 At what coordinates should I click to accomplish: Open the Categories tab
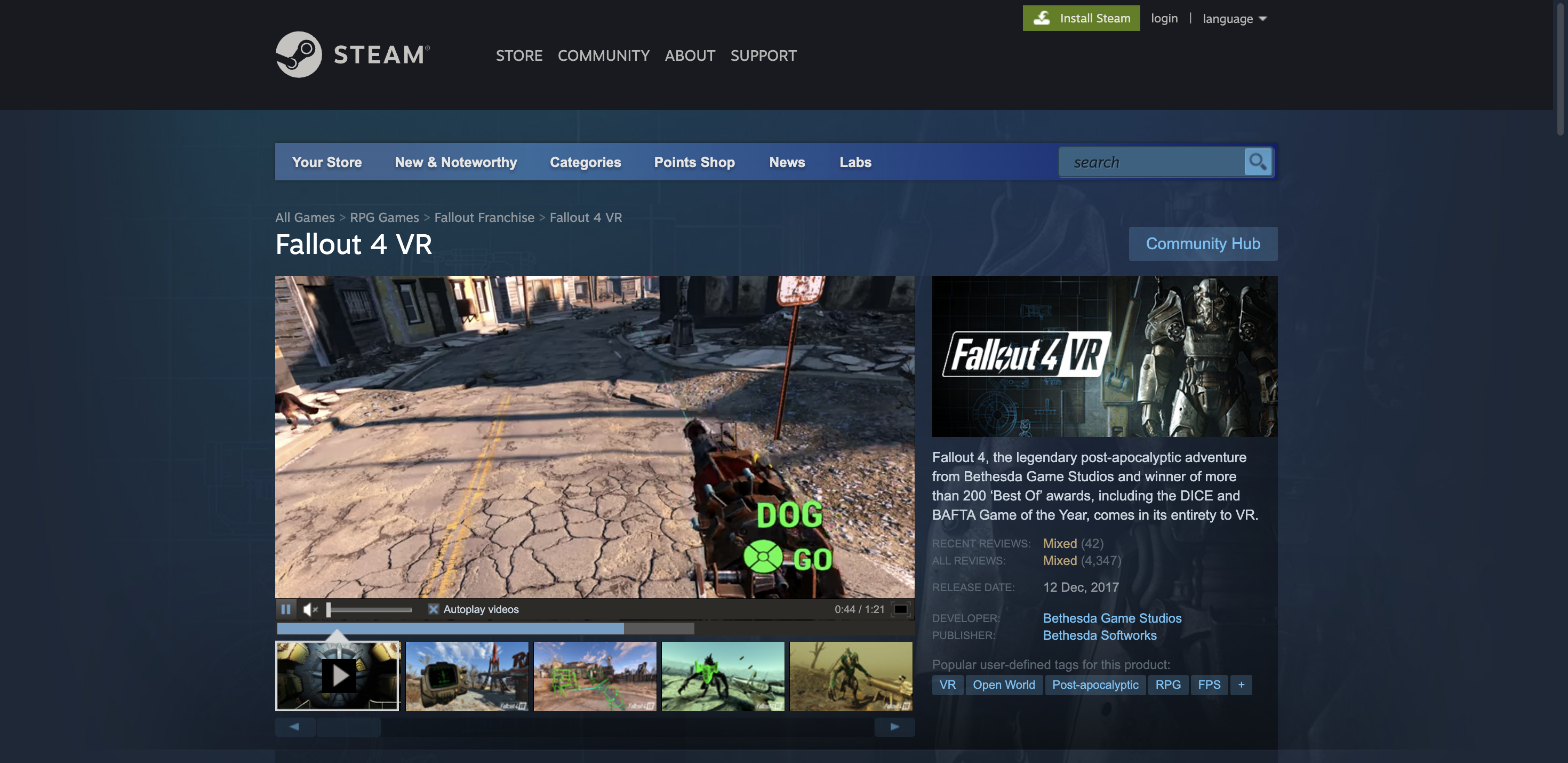click(585, 162)
